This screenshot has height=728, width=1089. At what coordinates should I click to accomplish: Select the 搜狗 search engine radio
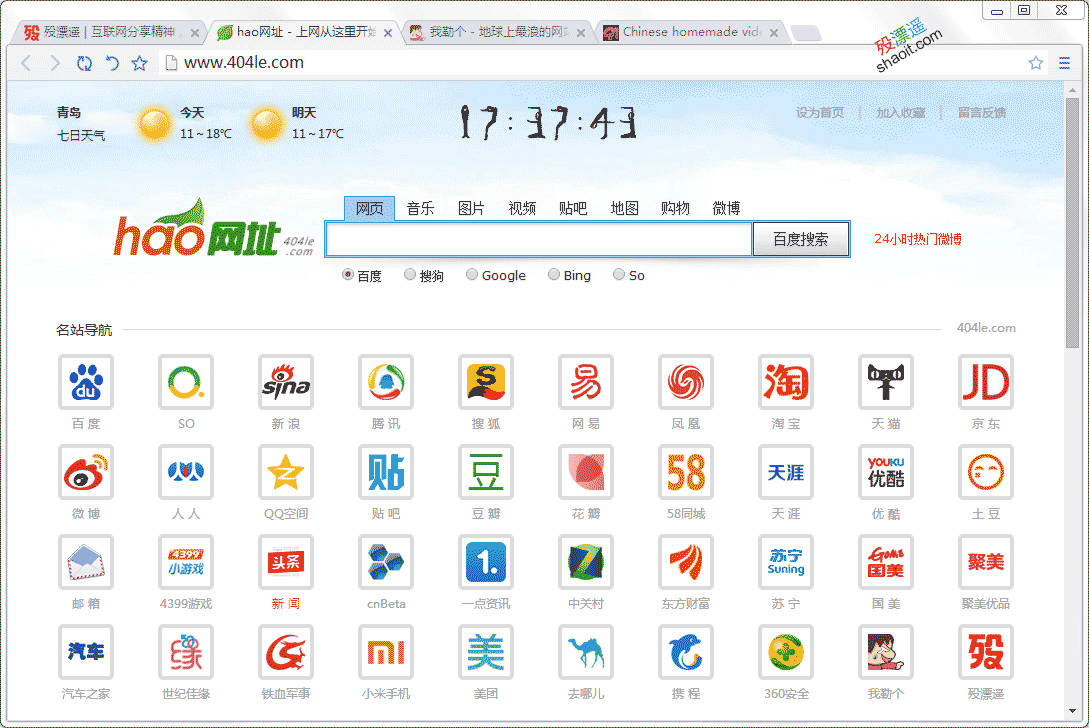(x=410, y=275)
